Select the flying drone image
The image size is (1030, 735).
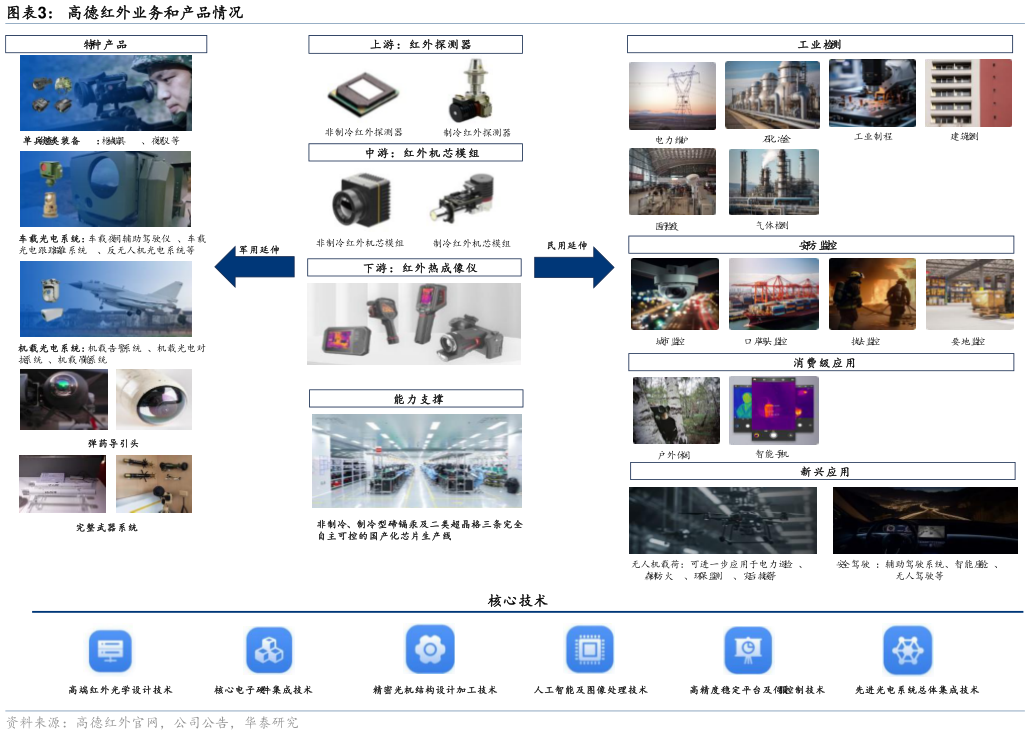(723, 520)
